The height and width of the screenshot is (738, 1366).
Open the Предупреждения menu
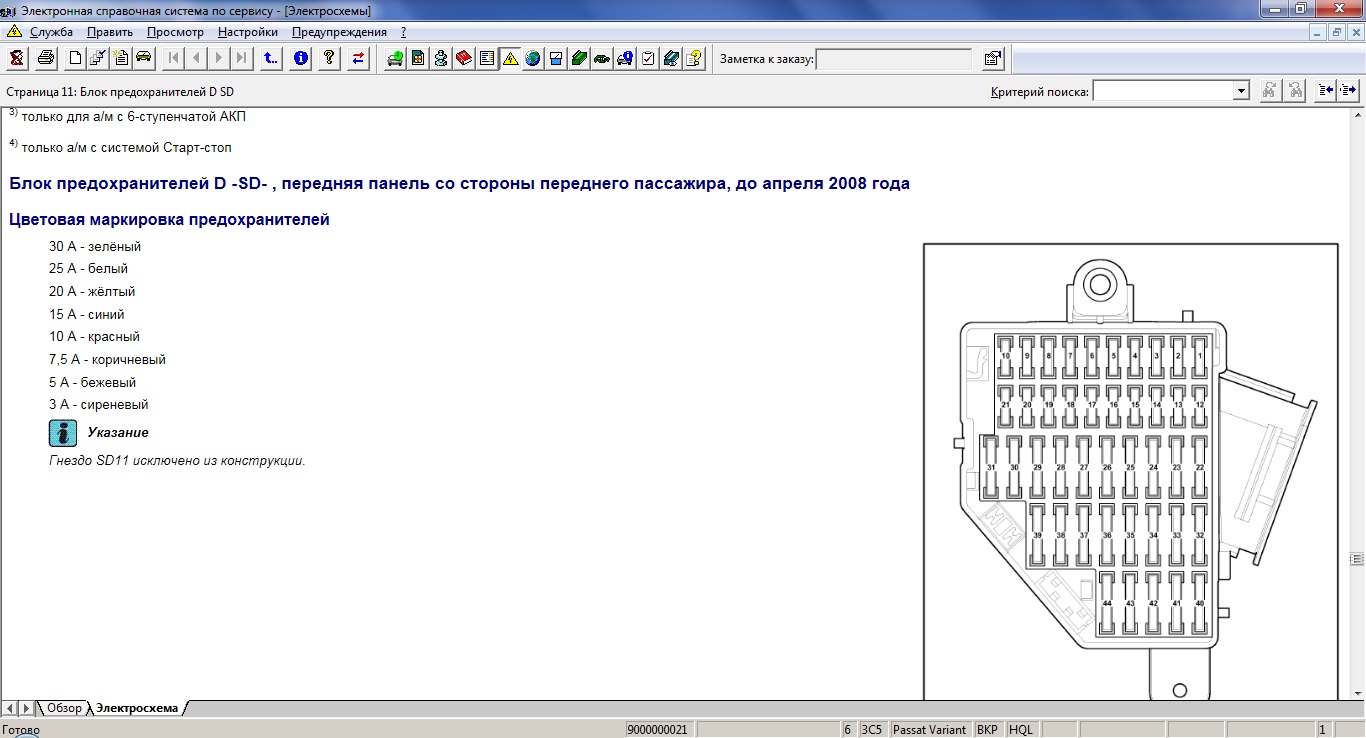point(339,32)
